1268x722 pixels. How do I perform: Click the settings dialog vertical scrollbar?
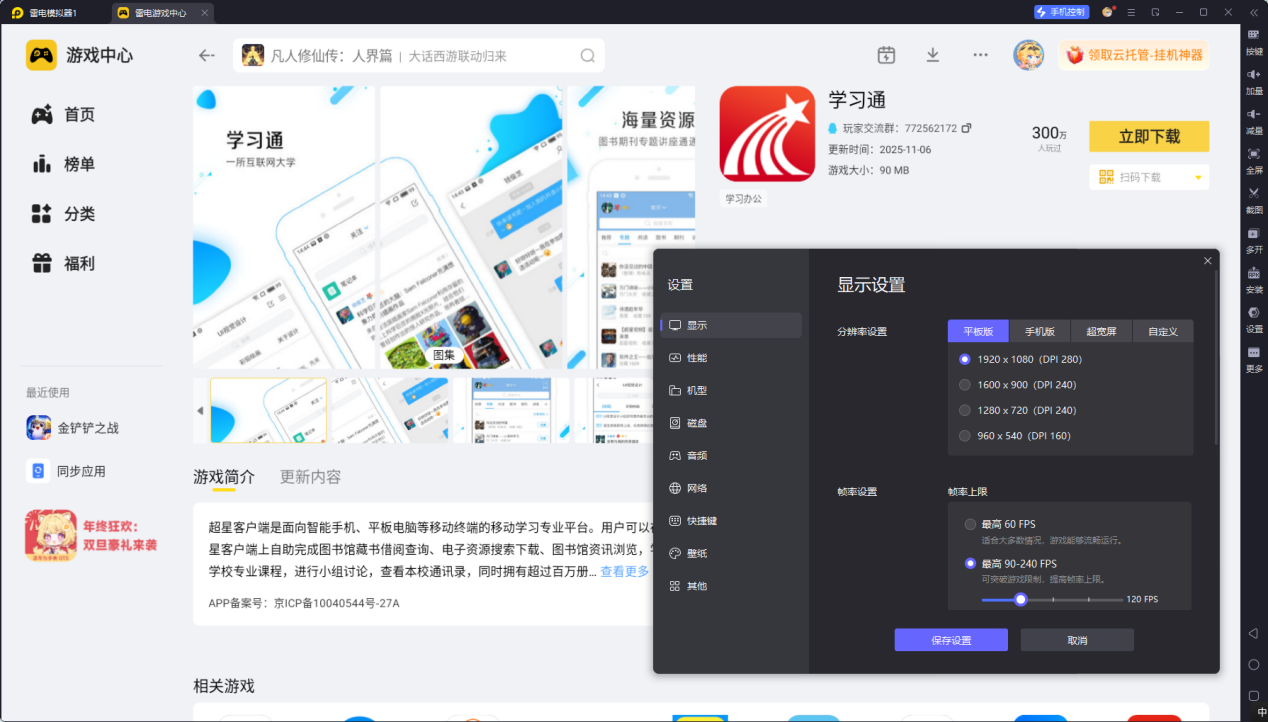(x=1216, y=358)
